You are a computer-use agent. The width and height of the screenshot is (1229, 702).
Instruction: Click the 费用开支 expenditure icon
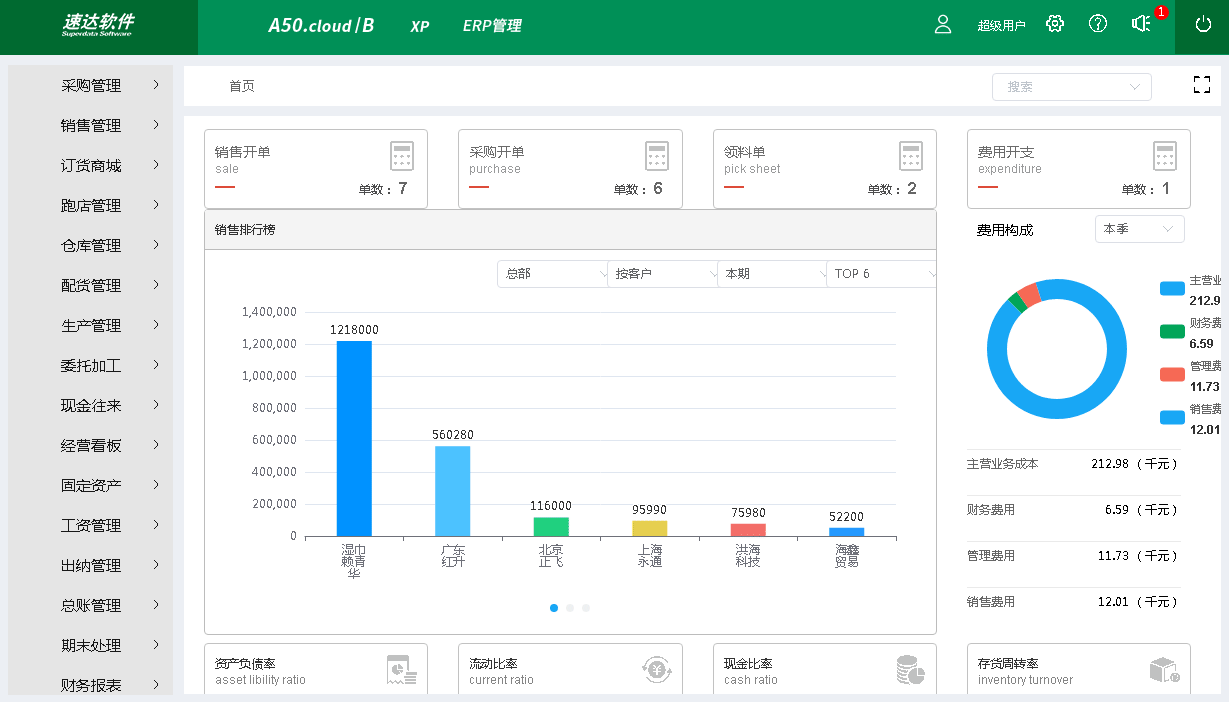1164,155
